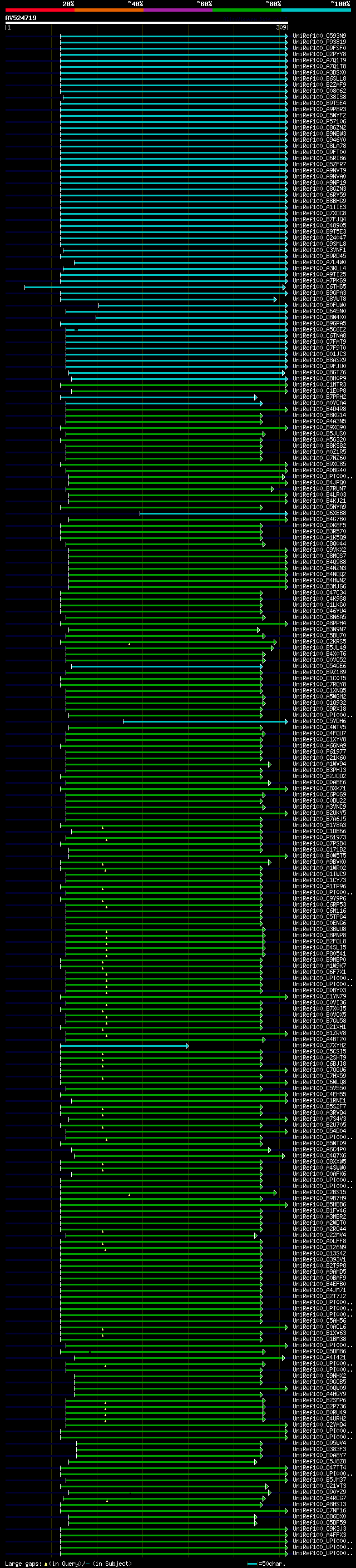Screen dimensions: 356x1568
Task: Click the Large gaps legend text
Action: tap(68, 1564)
